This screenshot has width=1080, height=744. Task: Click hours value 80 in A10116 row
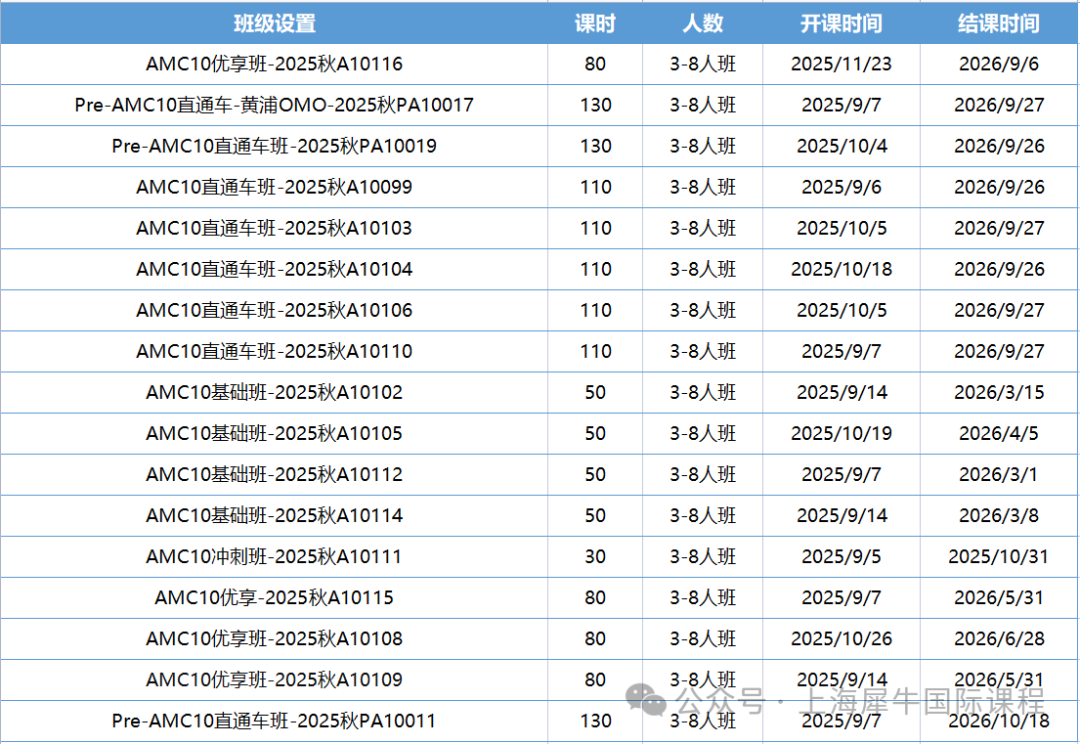pos(595,64)
